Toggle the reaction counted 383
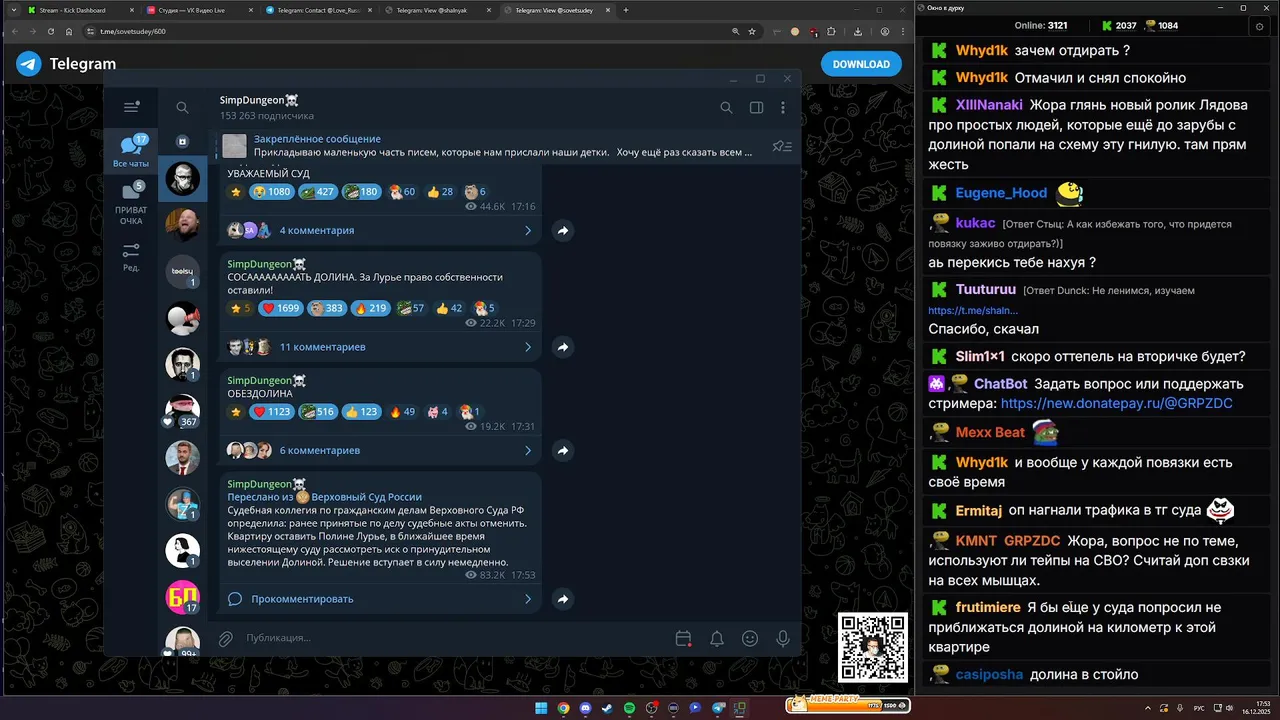This screenshot has width=1280, height=720. (326, 308)
